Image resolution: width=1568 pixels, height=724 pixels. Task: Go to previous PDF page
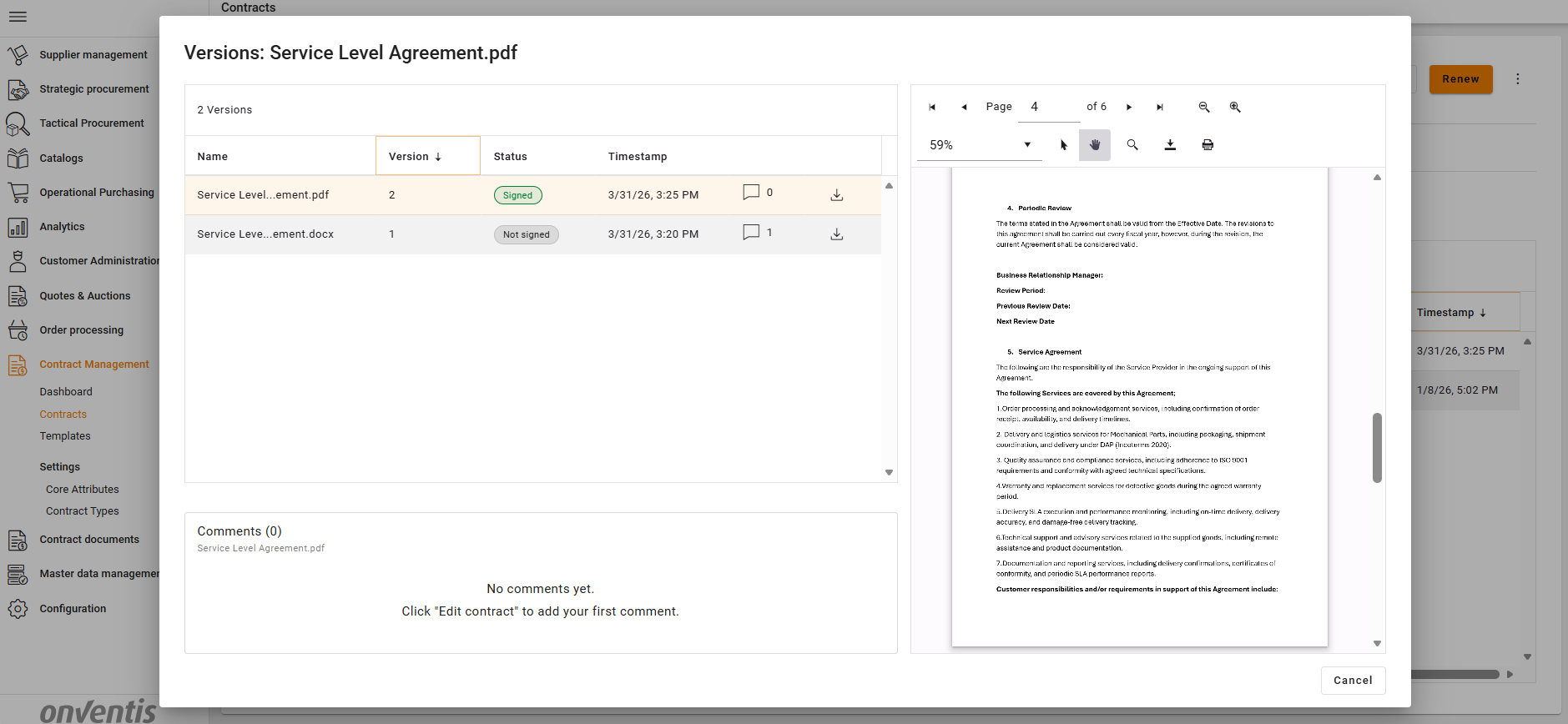pyautogui.click(x=964, y=107)
